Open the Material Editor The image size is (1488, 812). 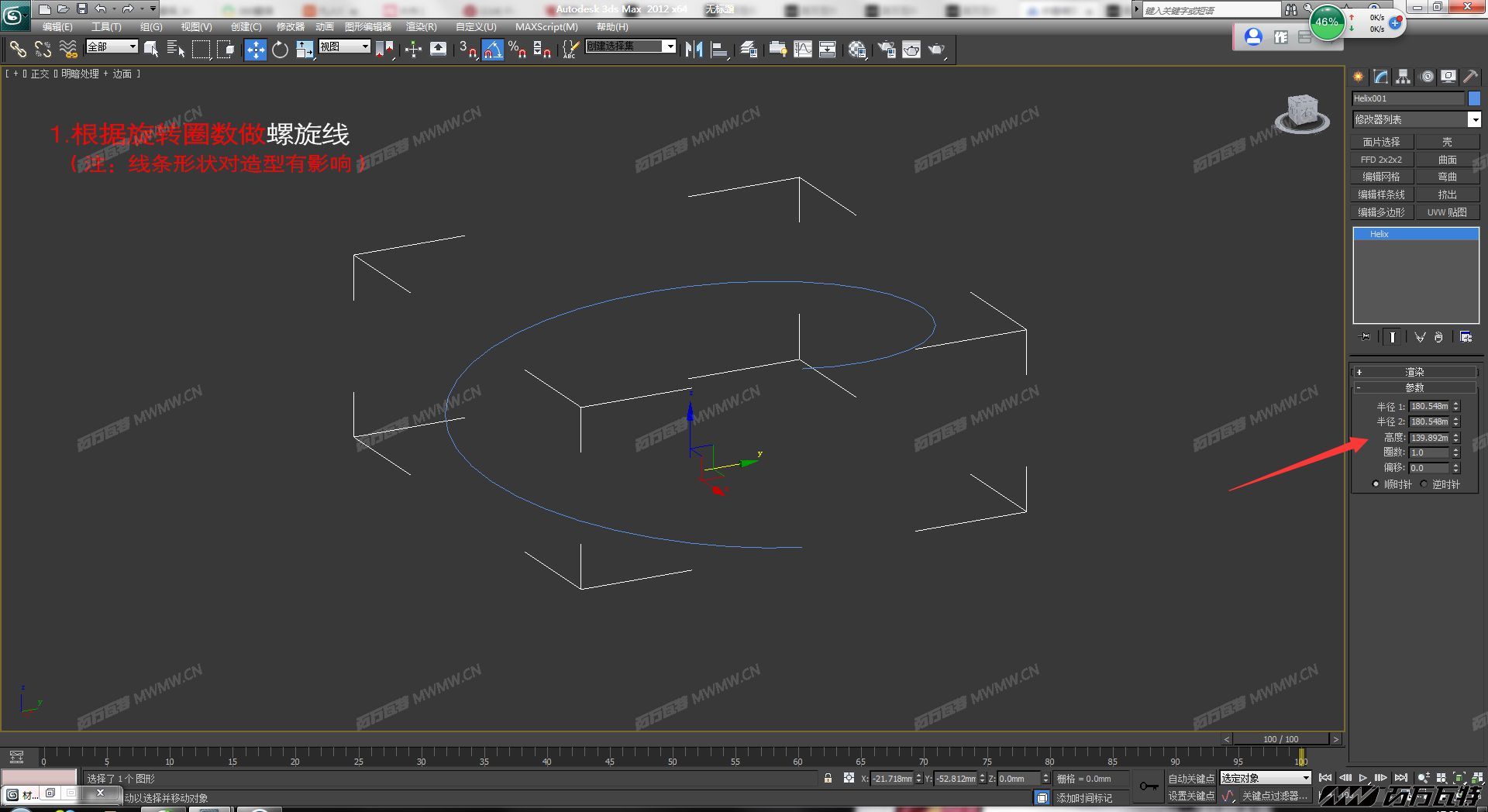pos(856,50)
